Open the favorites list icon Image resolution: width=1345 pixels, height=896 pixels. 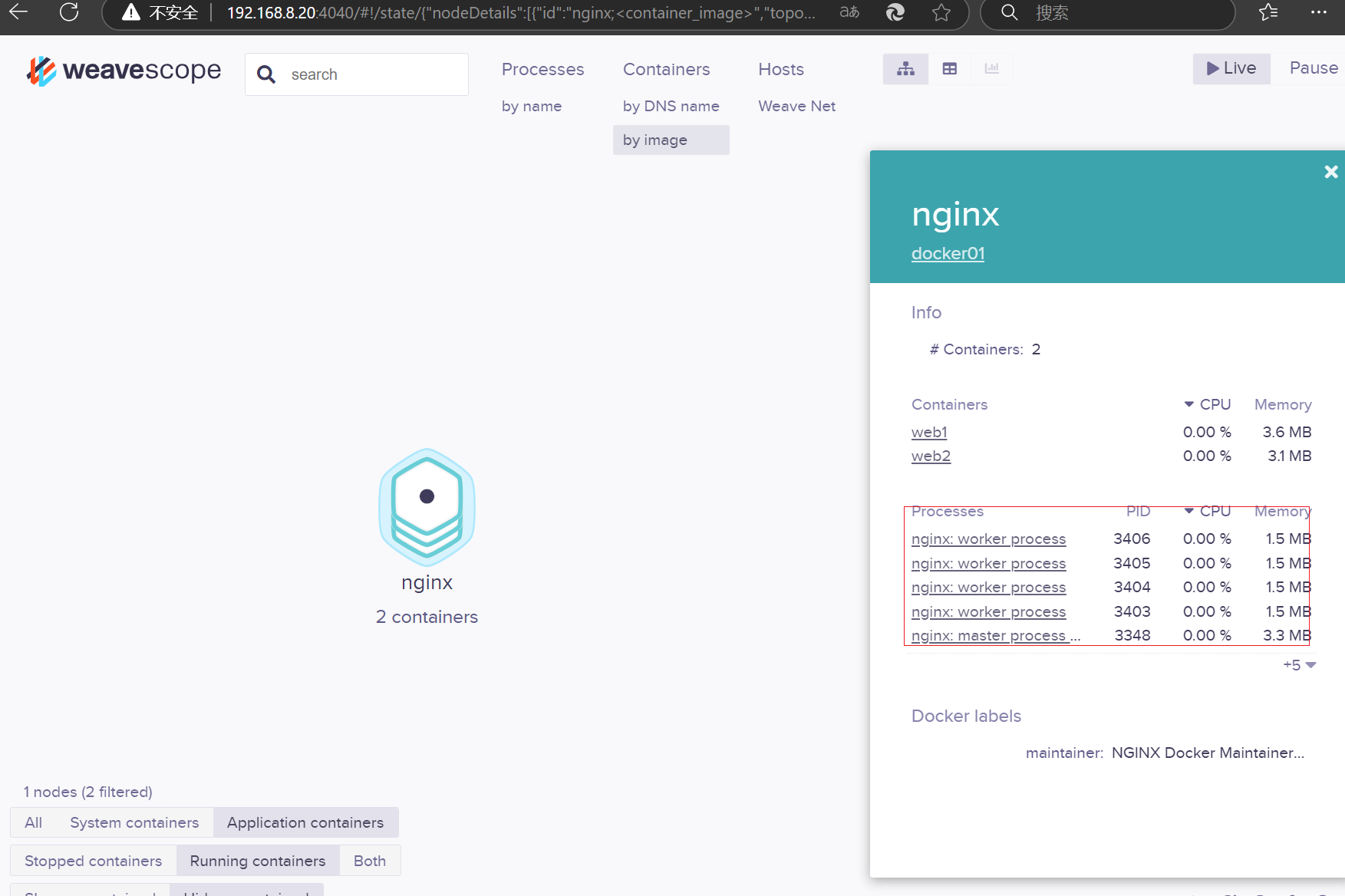coord(1268,12)
